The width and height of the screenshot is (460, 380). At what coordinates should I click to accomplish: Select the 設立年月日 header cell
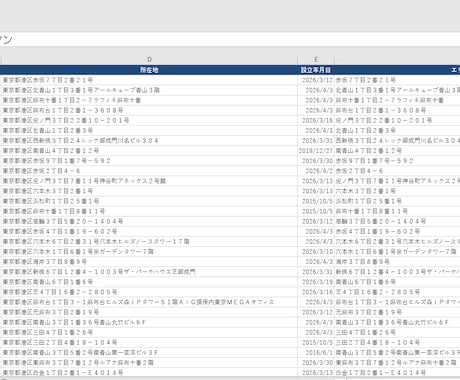click(316, 70)
